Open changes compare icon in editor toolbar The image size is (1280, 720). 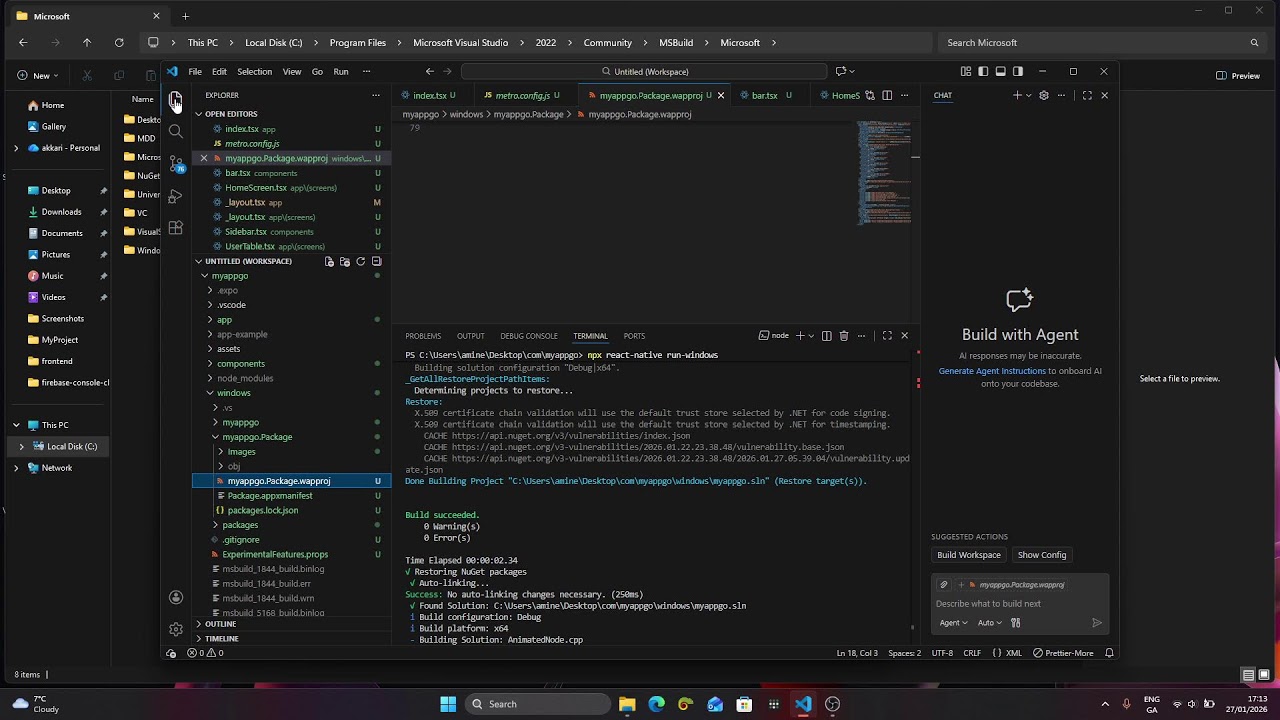[870, 95]
